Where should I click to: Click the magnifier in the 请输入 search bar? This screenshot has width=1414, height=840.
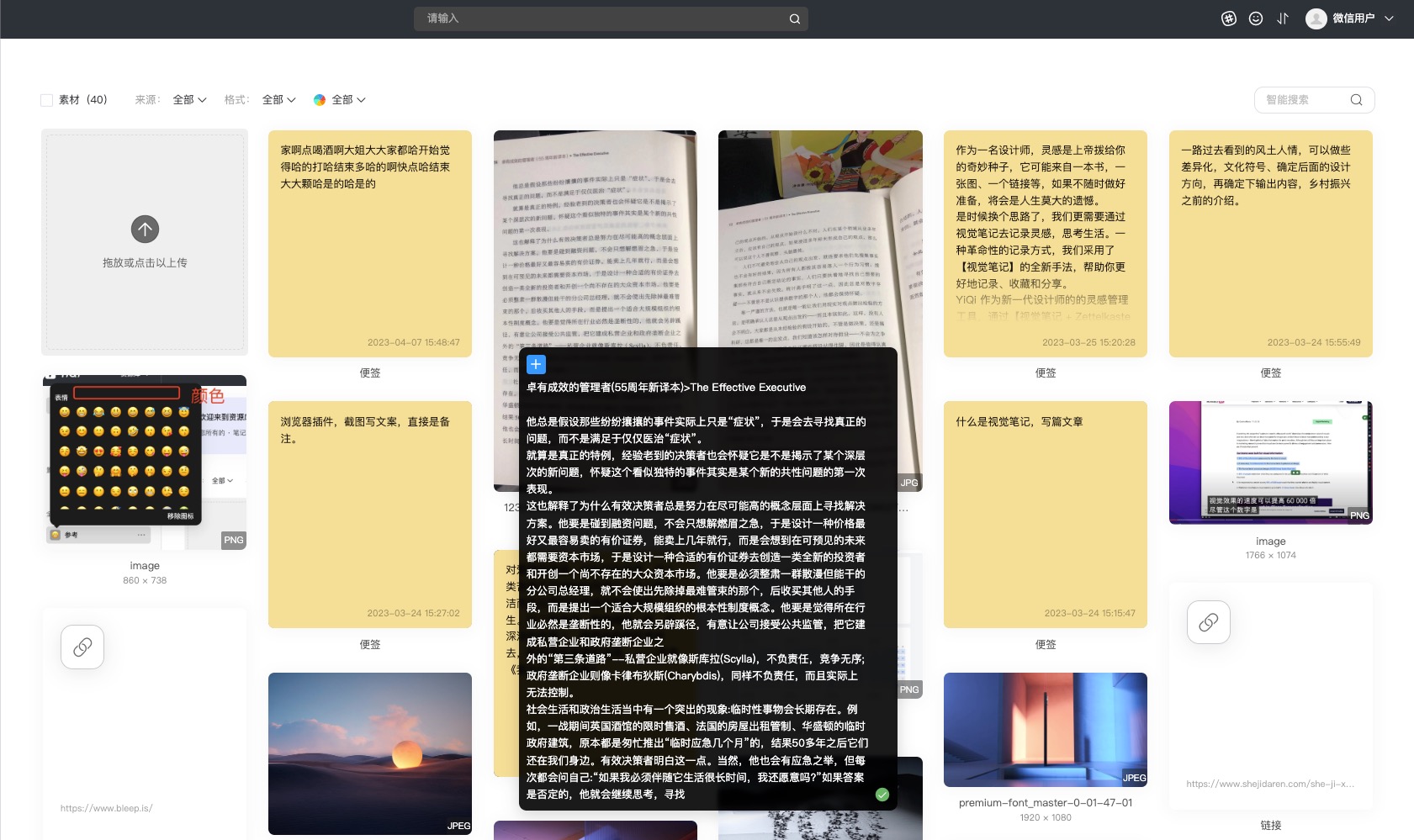pyautogui.click(x=794, y=18)
